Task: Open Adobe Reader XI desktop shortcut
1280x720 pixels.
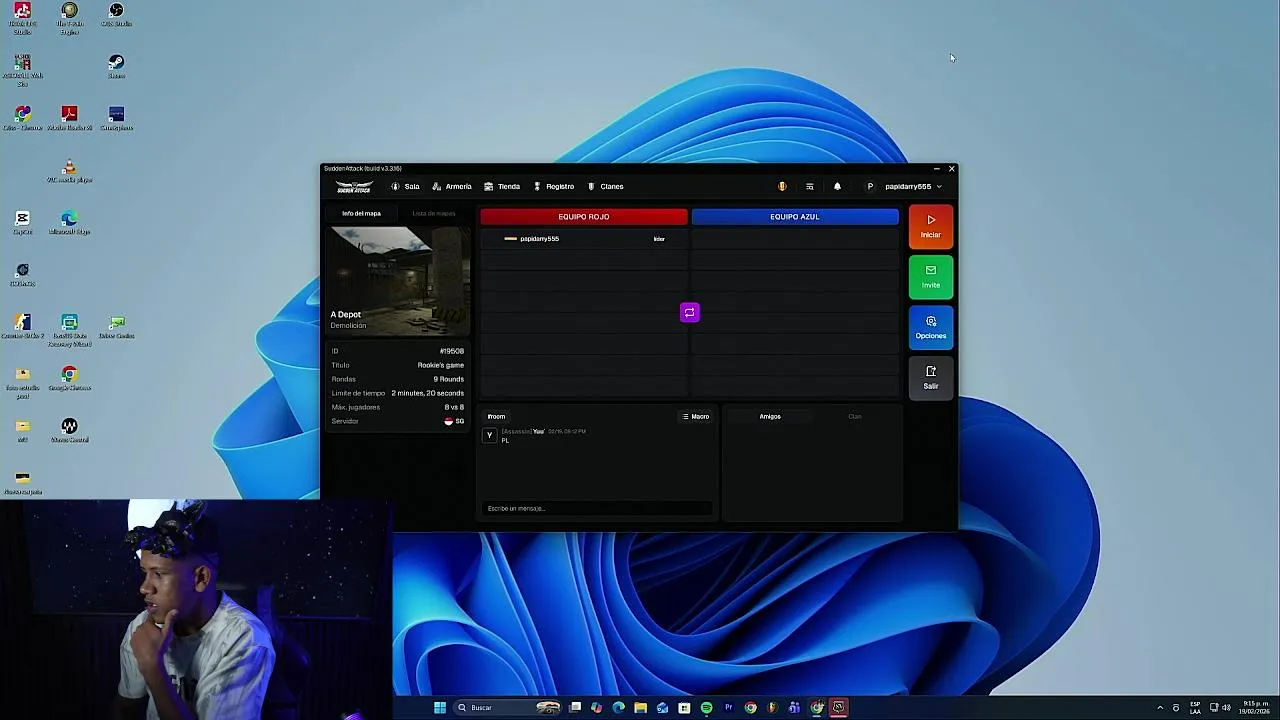Action: tap(69, 119)
